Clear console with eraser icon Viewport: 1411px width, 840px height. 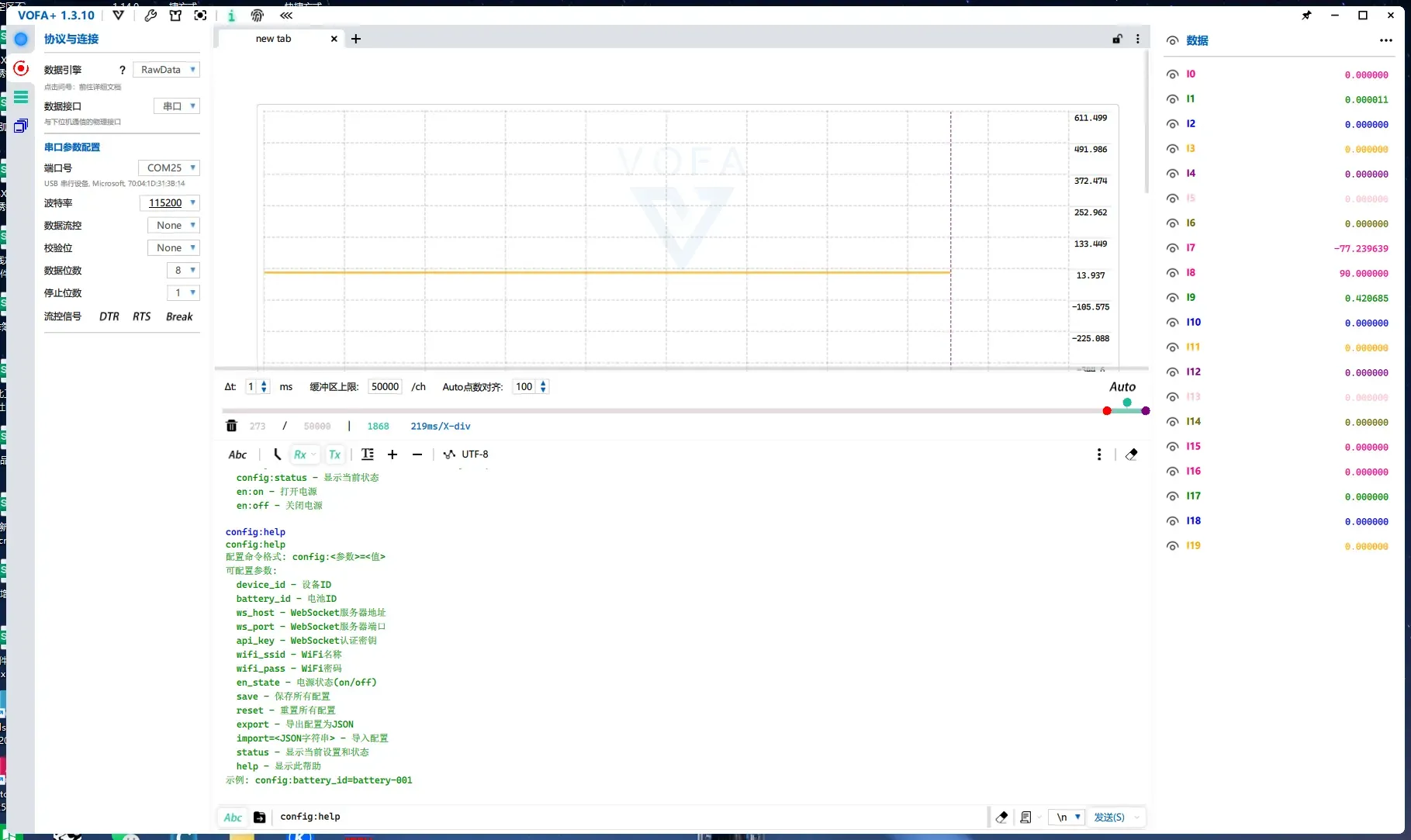point(1132,455)
